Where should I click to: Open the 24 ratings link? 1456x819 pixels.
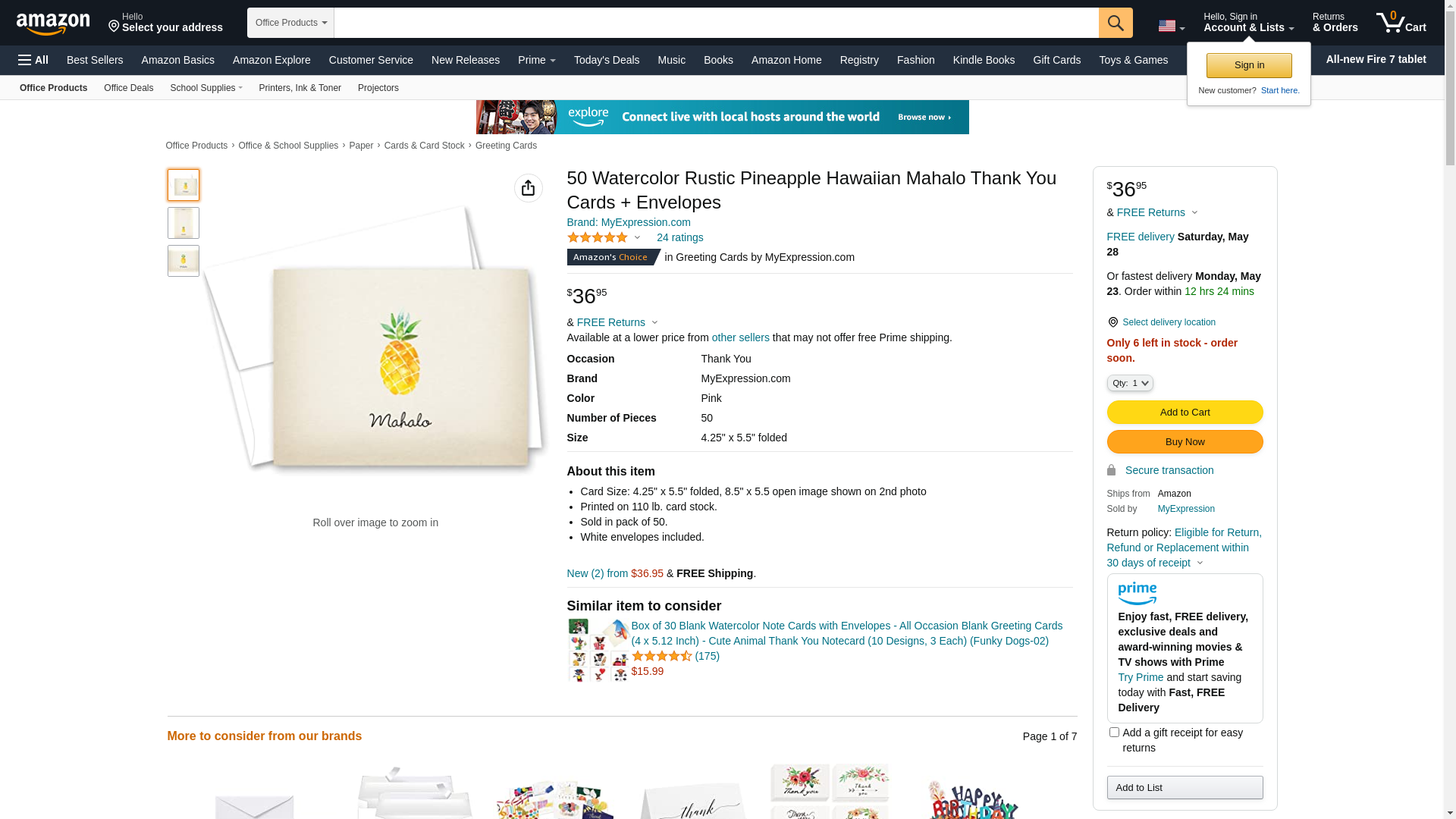tap(679, 237)
